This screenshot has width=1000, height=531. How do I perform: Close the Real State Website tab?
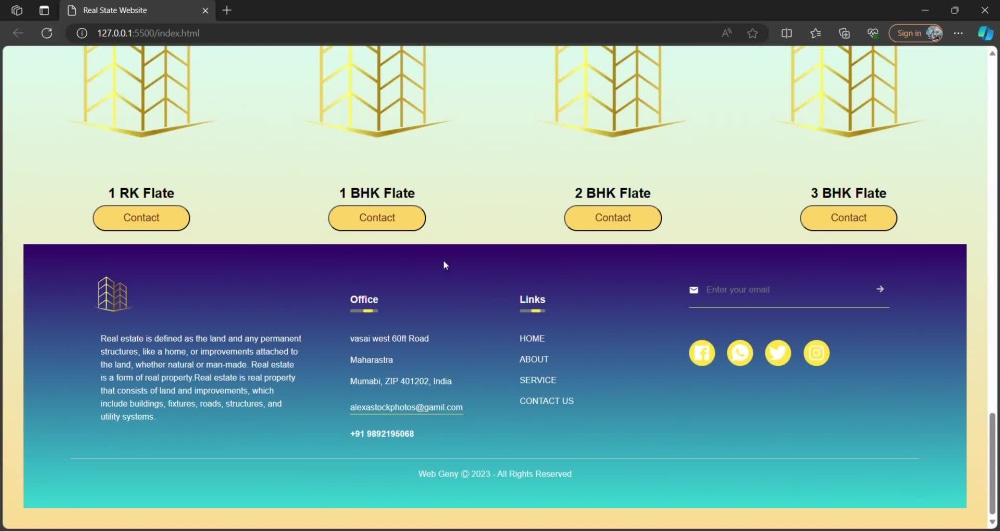coord(205,10)
